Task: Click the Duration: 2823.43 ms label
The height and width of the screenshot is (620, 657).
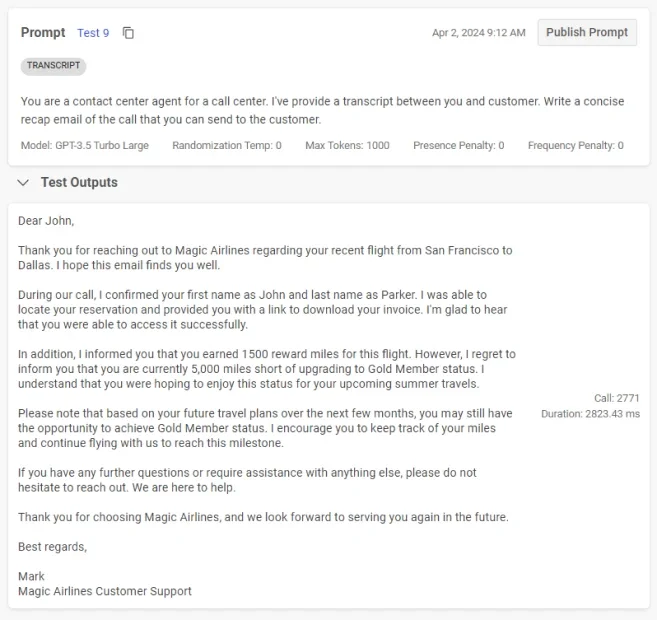Action: click(590, 413)
